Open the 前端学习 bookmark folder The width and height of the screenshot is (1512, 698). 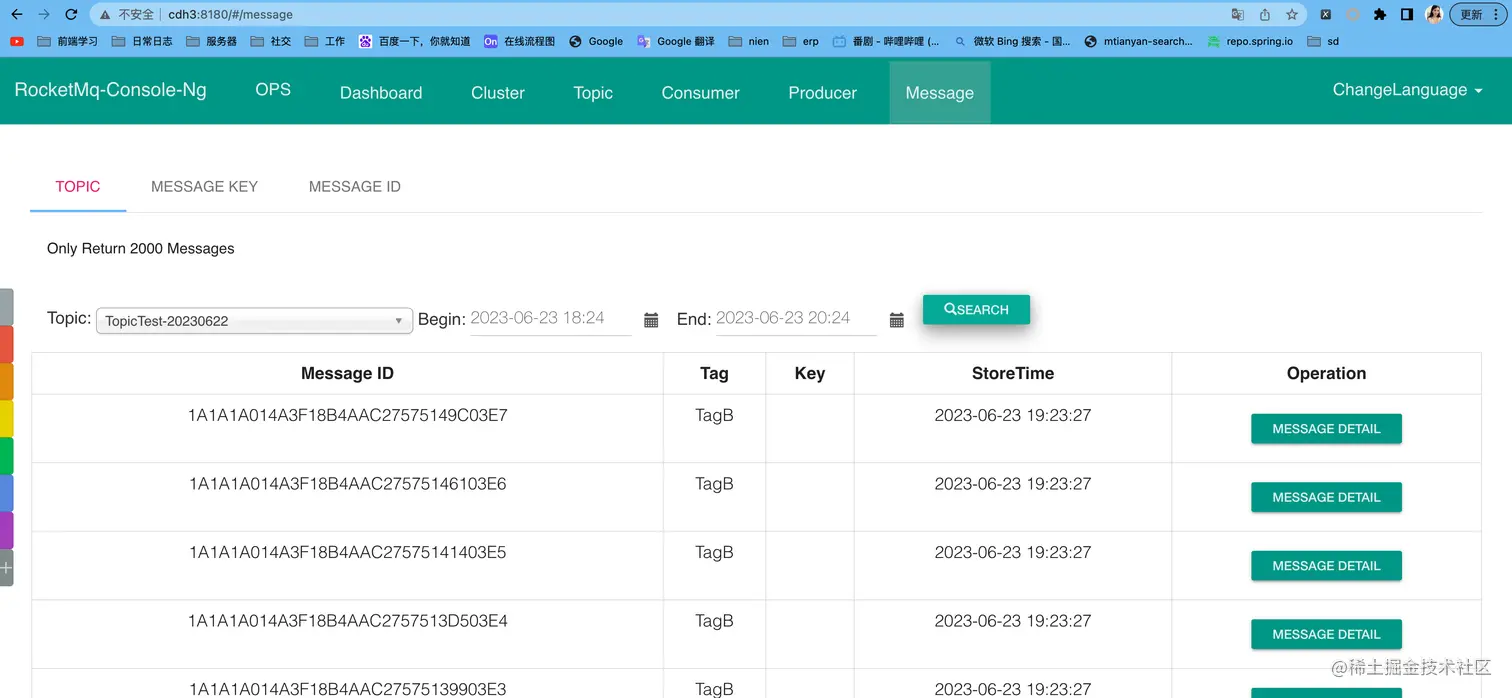(x=67, y=42)
